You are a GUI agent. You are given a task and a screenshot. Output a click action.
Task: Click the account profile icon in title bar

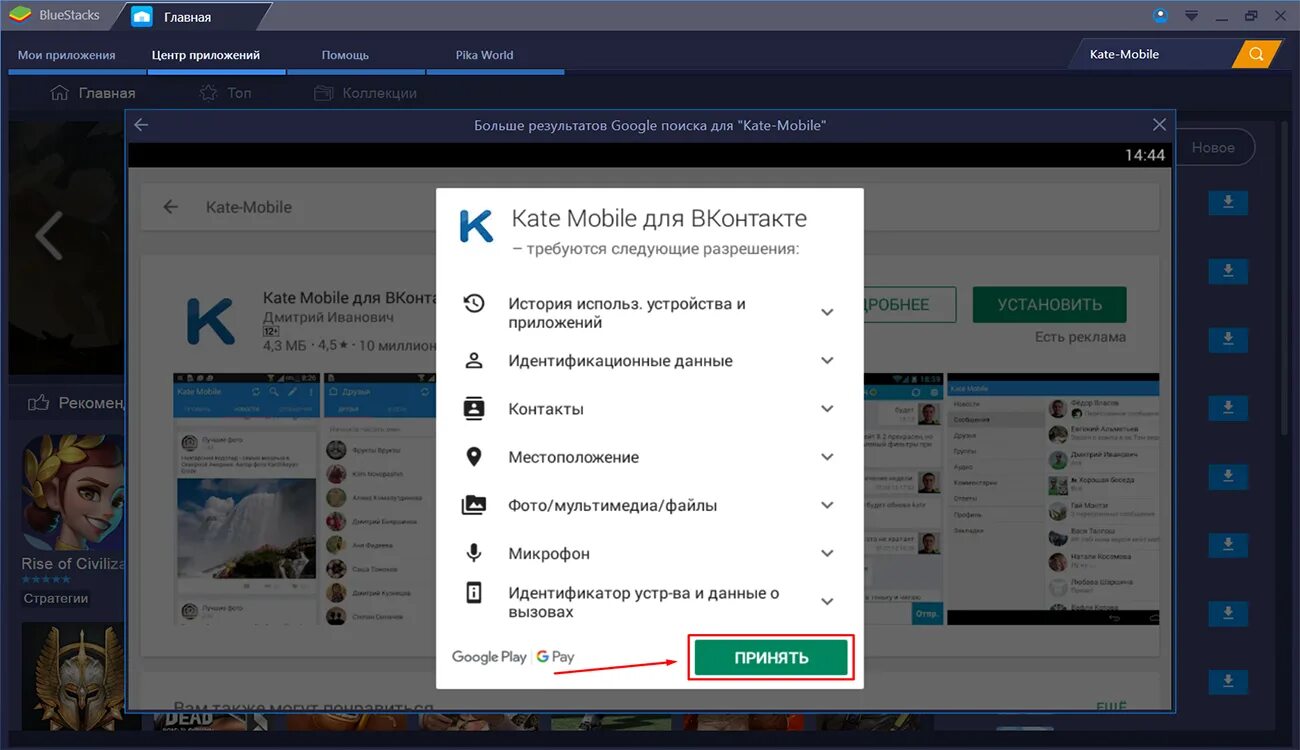(x=1160, y=15)
